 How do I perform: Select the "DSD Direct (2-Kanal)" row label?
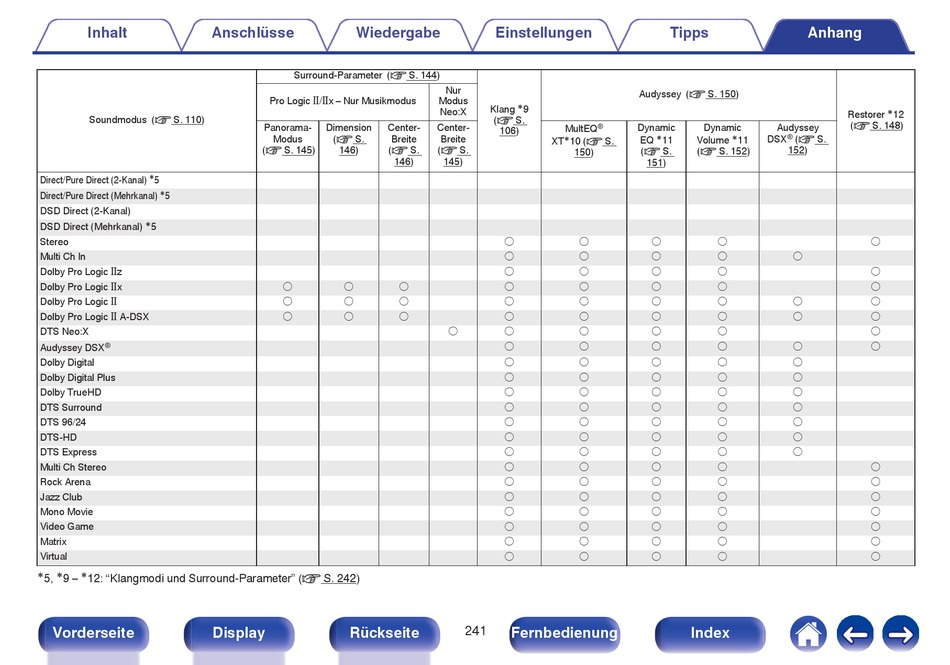[x=85, y=211]
